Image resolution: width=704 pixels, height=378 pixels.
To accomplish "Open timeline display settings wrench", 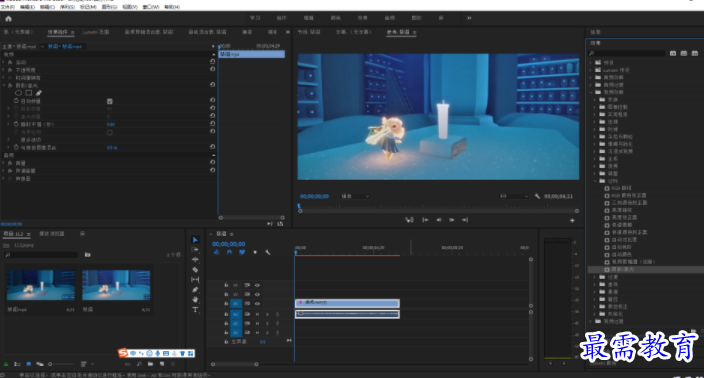I will click(x=268, y=252).
